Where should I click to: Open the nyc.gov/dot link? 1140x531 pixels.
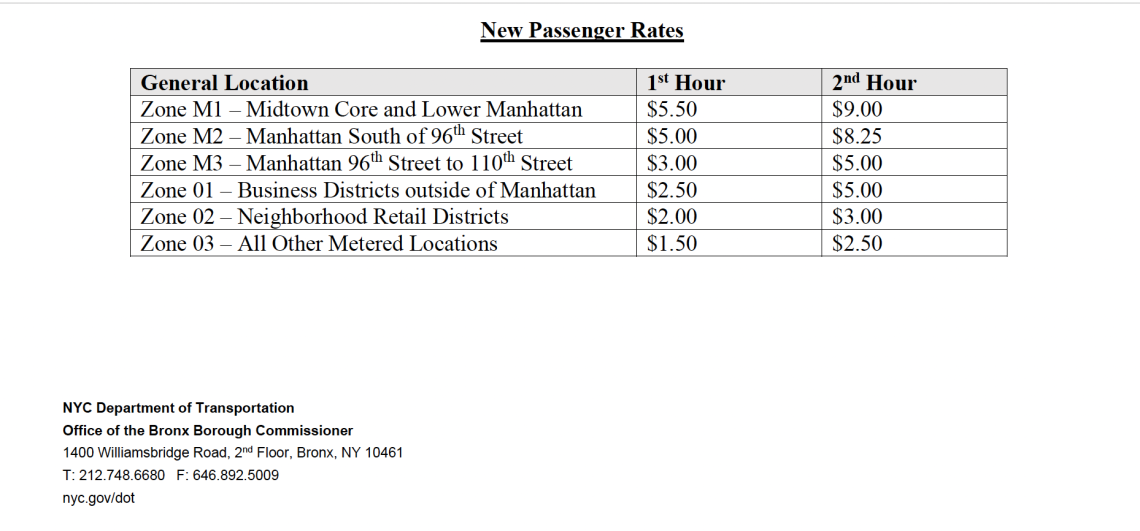(99, 498)
